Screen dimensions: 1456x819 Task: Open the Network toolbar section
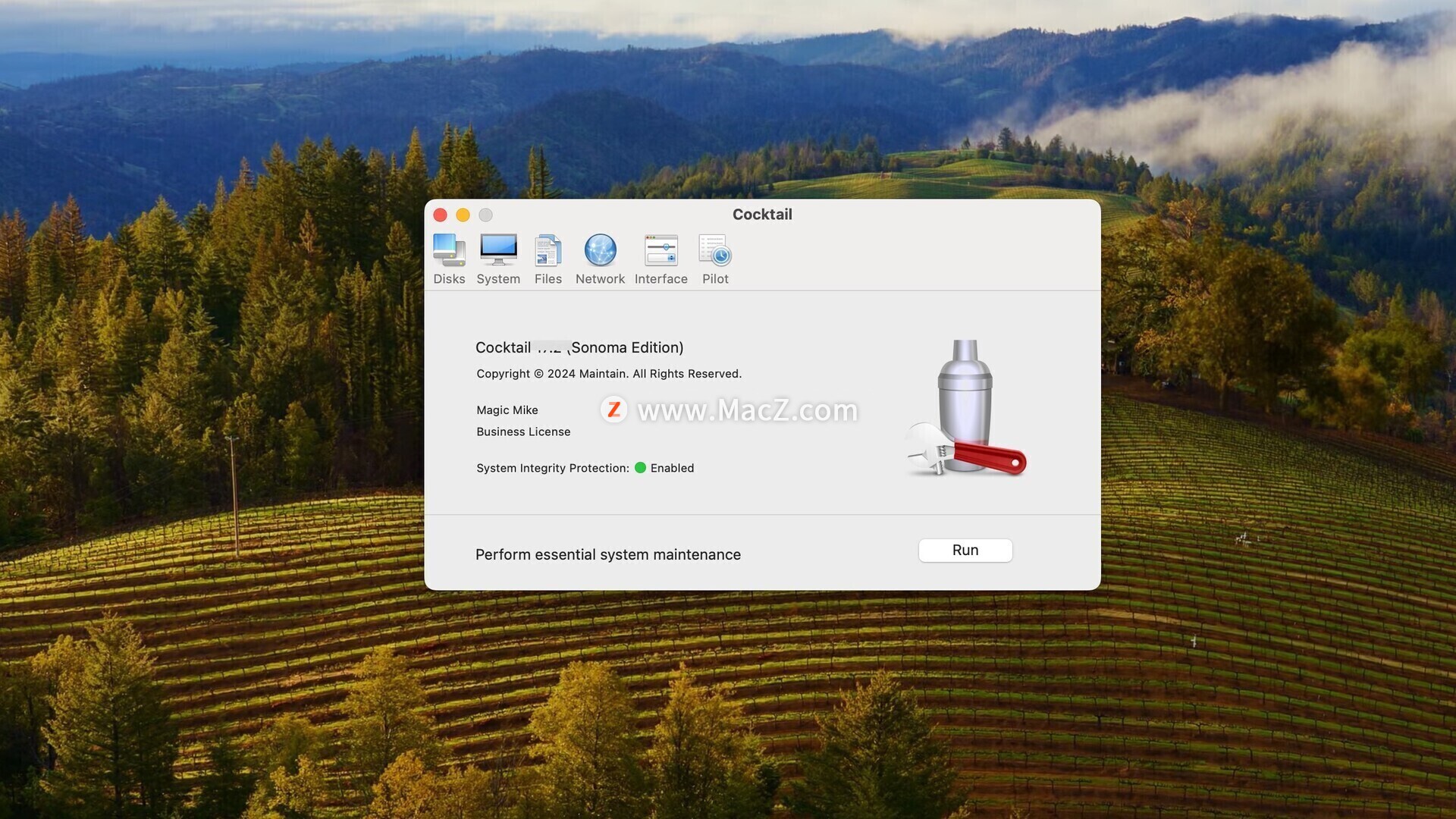point(600,259)
